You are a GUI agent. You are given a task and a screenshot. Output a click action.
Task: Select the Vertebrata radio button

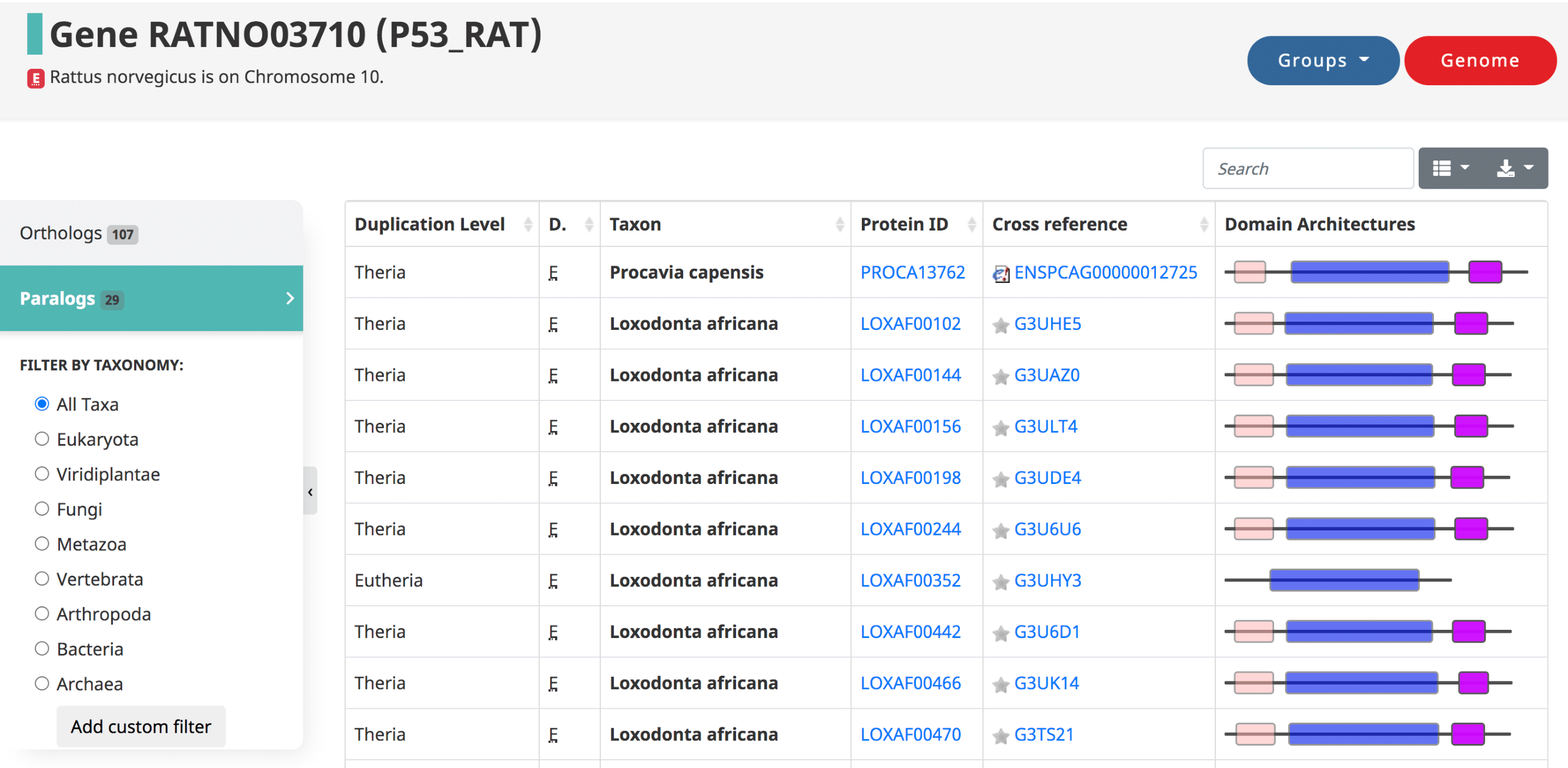coord(42,579)
